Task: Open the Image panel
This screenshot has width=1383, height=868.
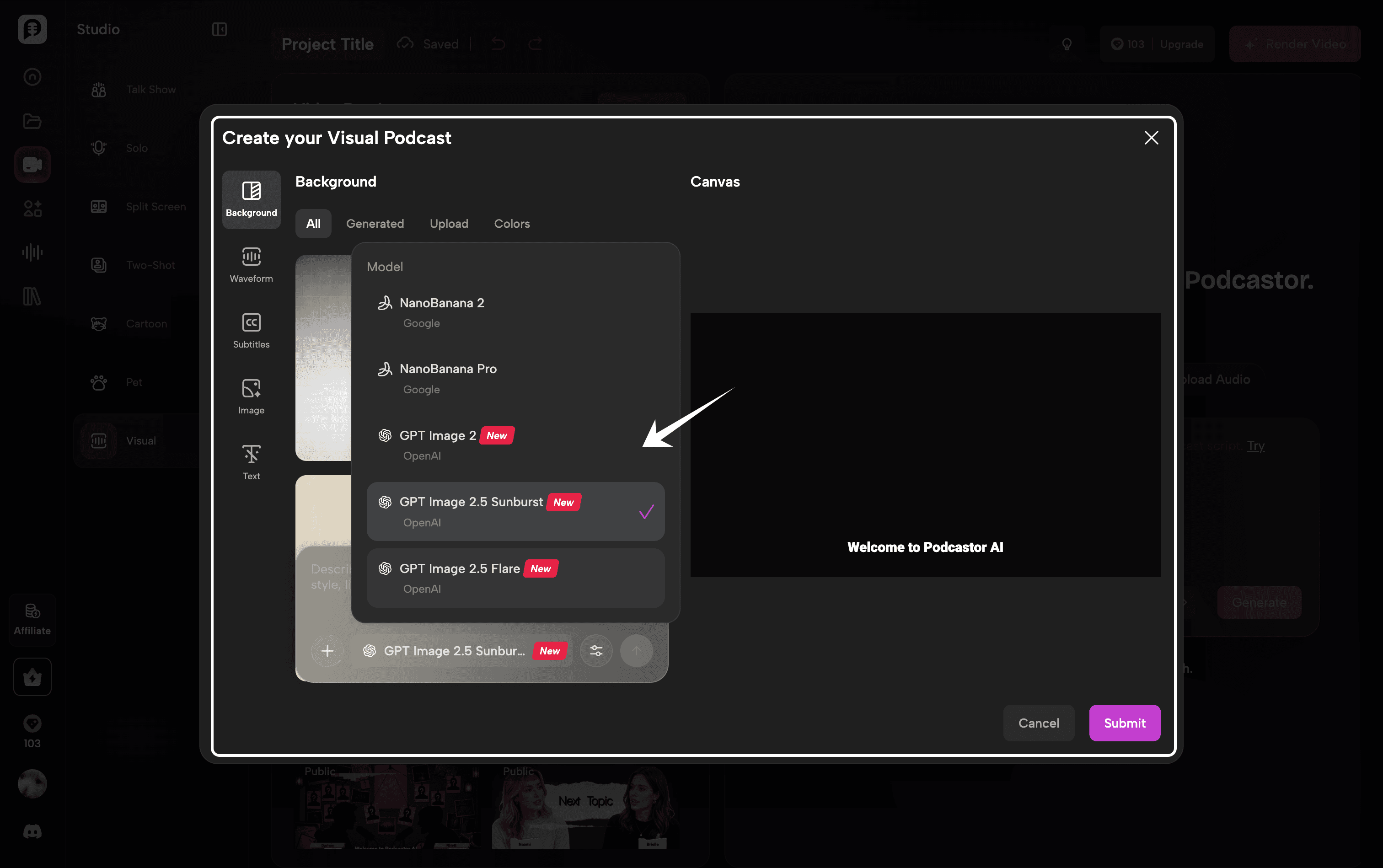Action: coord(252,397)
